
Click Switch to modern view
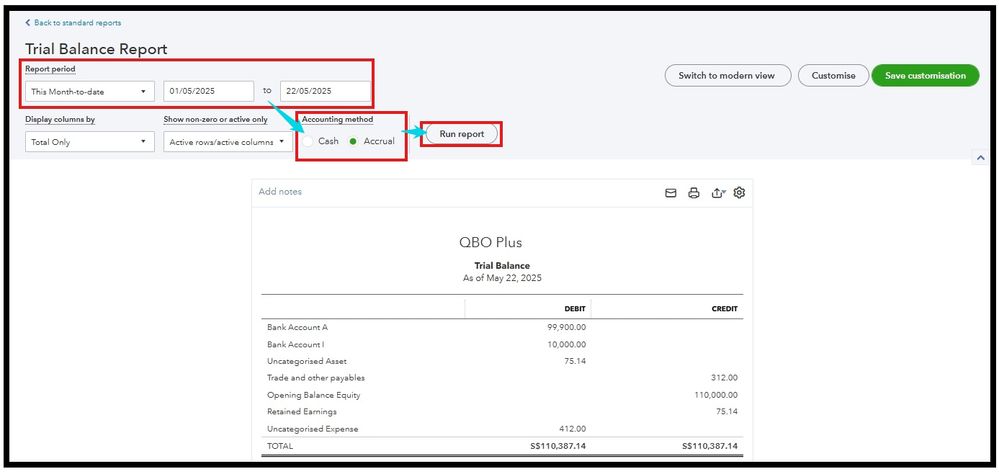(728, 75)
